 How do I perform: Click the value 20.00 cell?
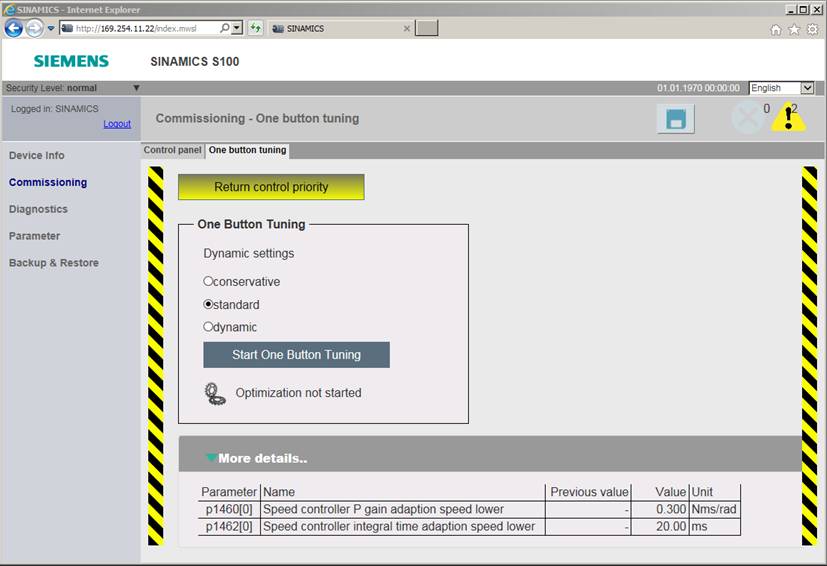point(660,527)
